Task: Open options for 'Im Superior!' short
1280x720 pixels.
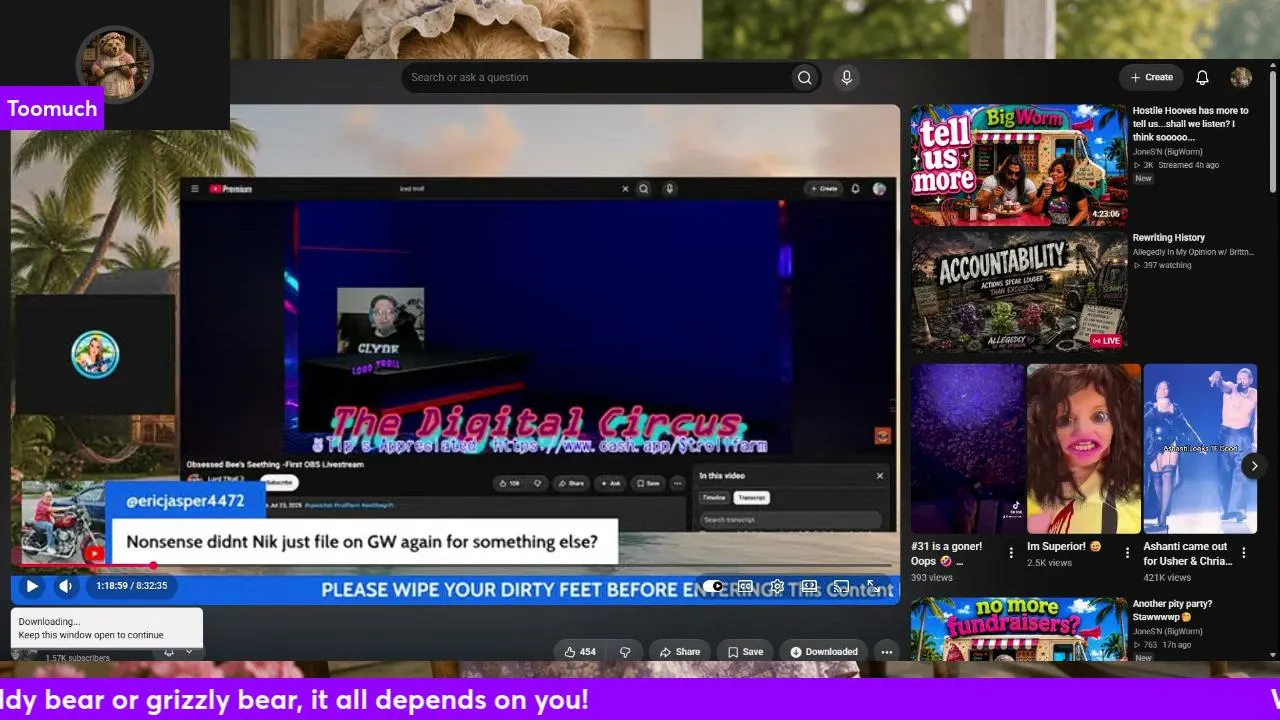Action: [1127, 552]
